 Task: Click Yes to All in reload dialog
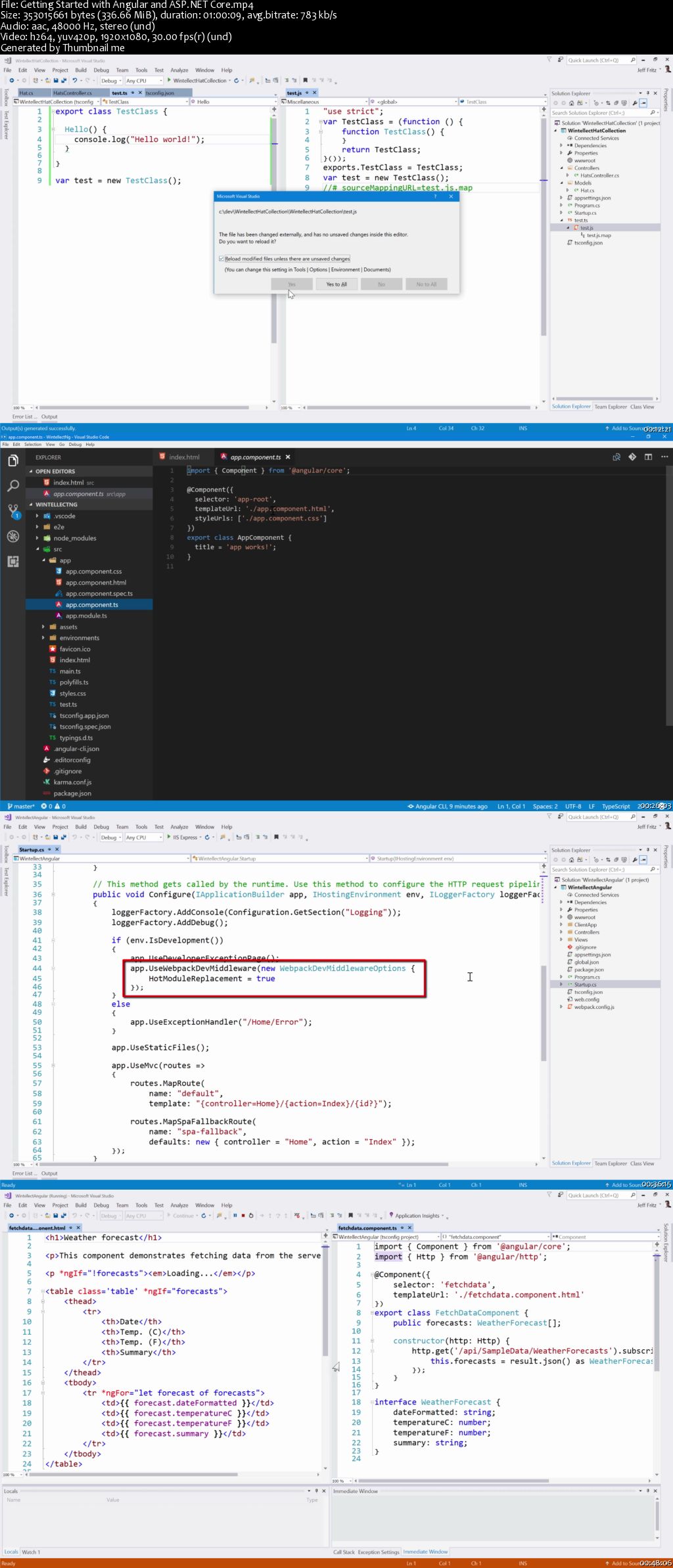click(x=336, y=284)
